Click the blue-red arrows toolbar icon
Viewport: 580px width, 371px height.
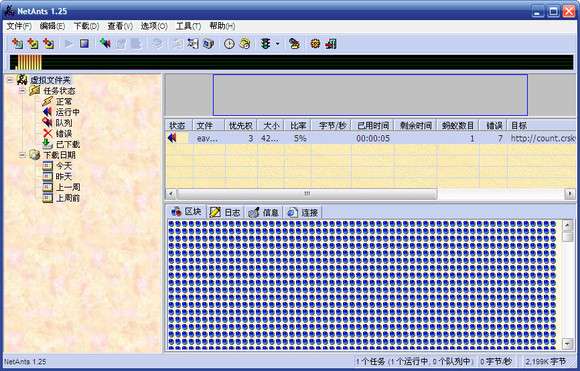point(105,44)
